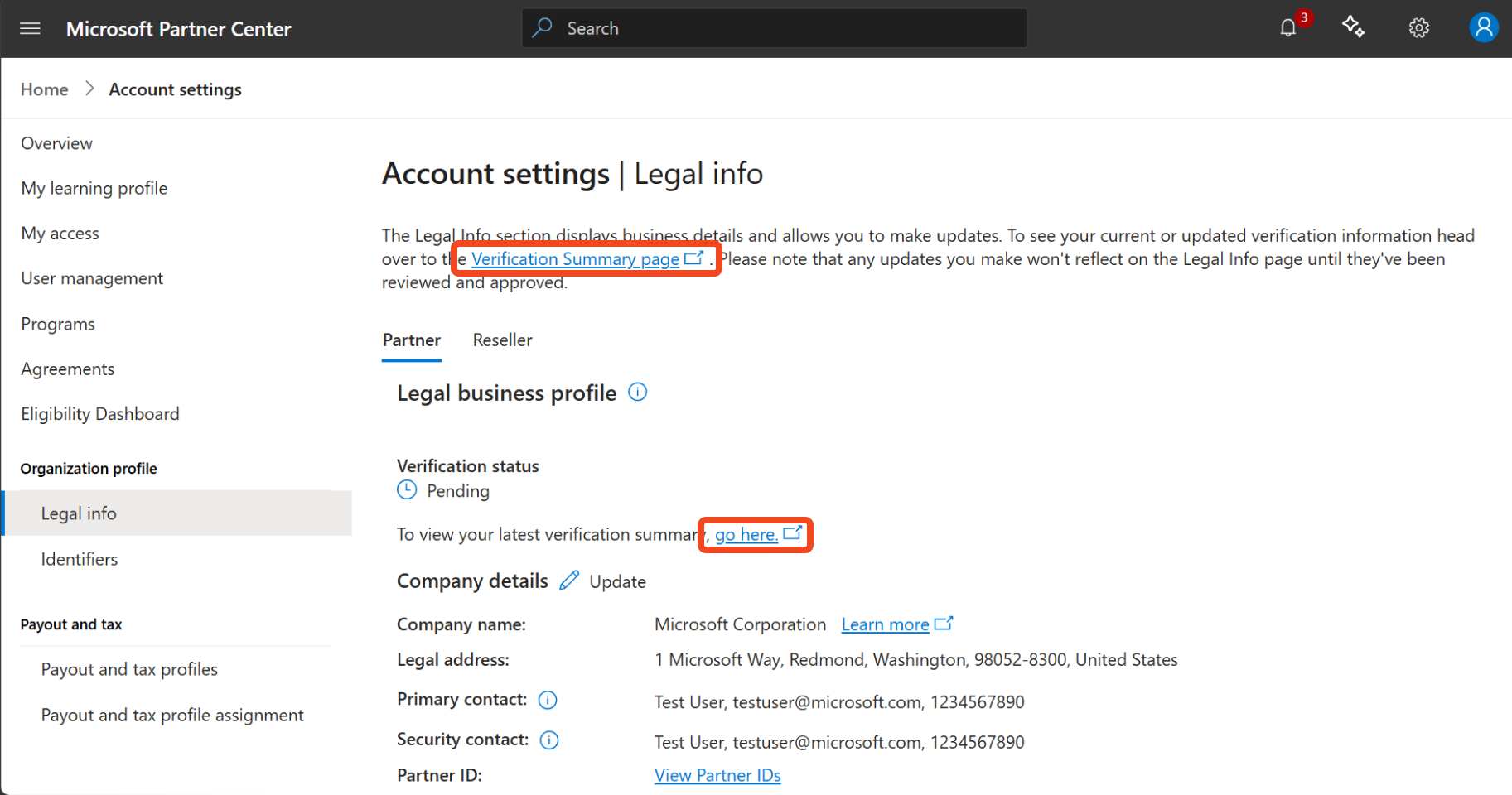Click the Pending clock status icon
1512x795 pixels.
tap(407, 490)
